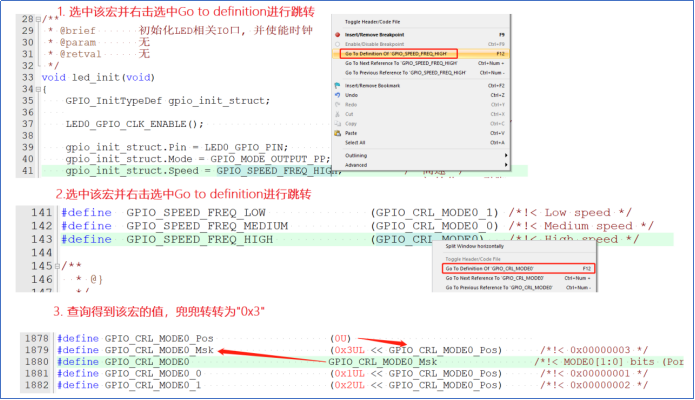Expand the Advanced submenu arrow
Screen dimensions: 695x400
coord(506,165)
